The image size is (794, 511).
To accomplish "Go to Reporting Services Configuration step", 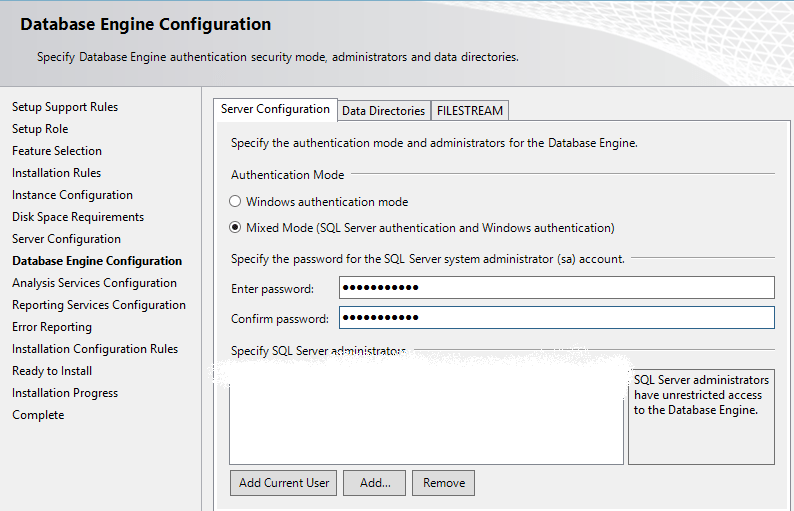I will coord(99,305).
